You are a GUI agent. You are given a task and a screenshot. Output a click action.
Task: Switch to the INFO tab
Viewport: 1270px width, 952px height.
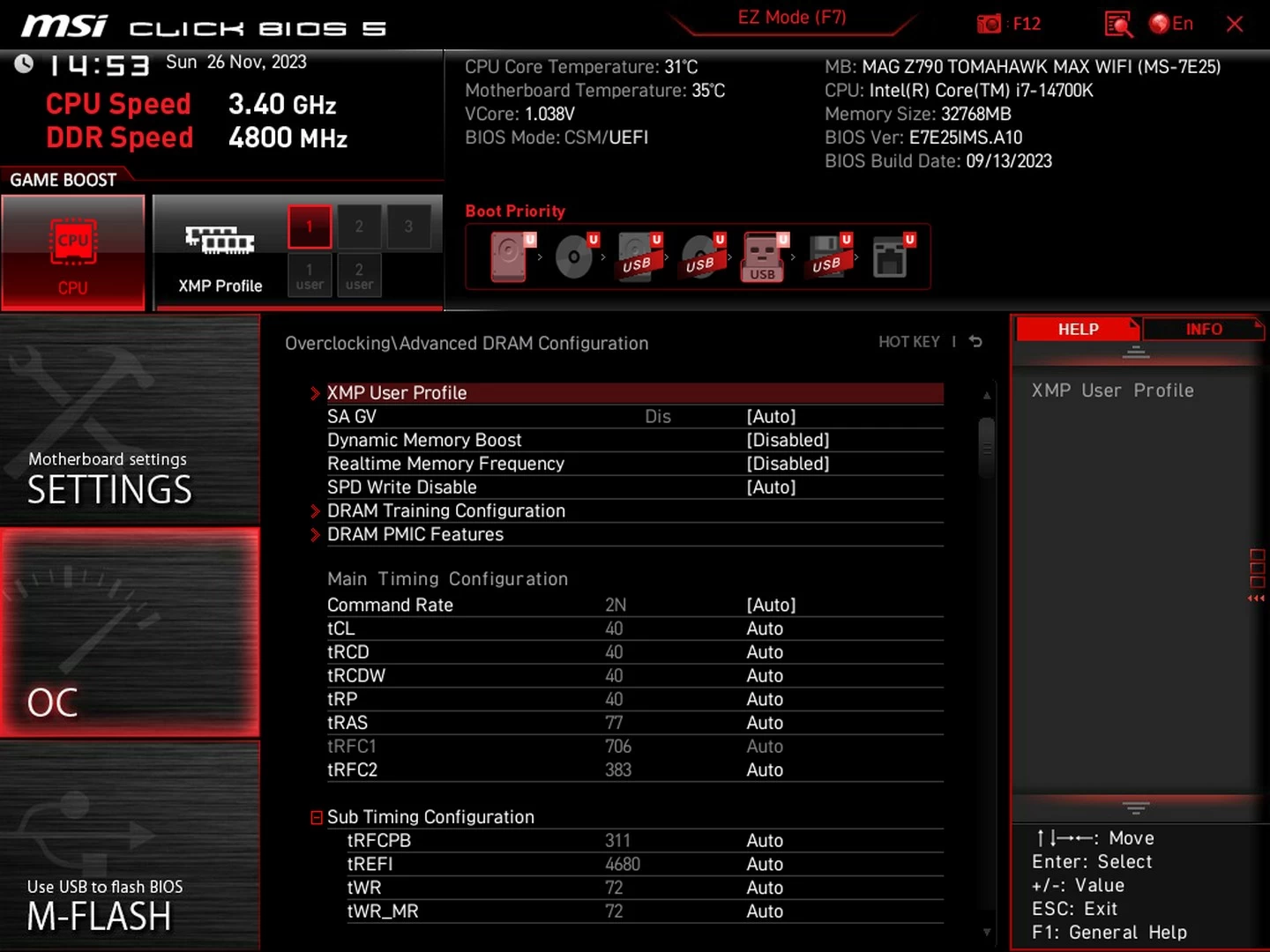(1203, 329)
